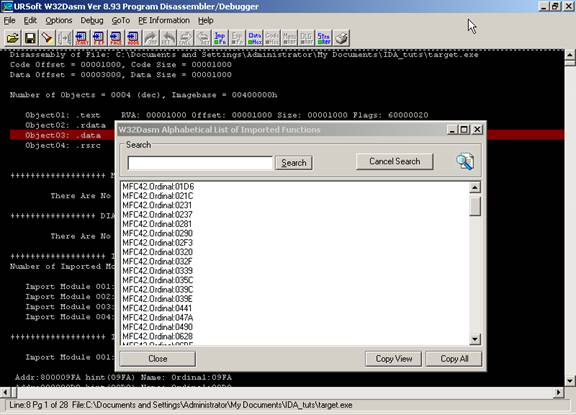This screenshot has height=415, width=576.
Task: Click the imported functions list scrollbar thumb
Action: pyautogui.click(x=475, y=206)
